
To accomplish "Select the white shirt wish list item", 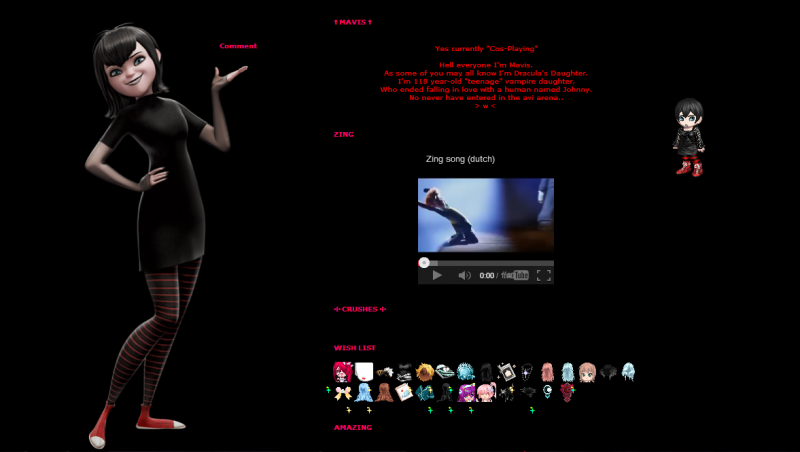I will point(363,372).
